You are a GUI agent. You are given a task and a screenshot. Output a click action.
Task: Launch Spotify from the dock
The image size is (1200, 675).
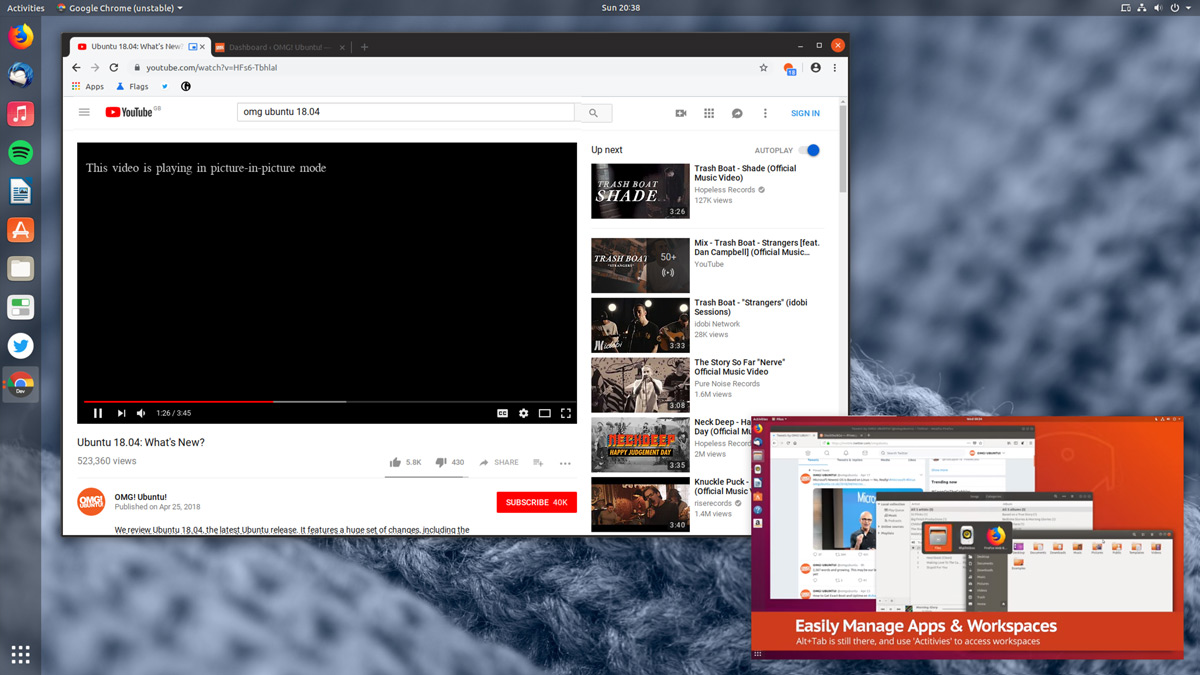pyautogui.click(x=20, y=152)
